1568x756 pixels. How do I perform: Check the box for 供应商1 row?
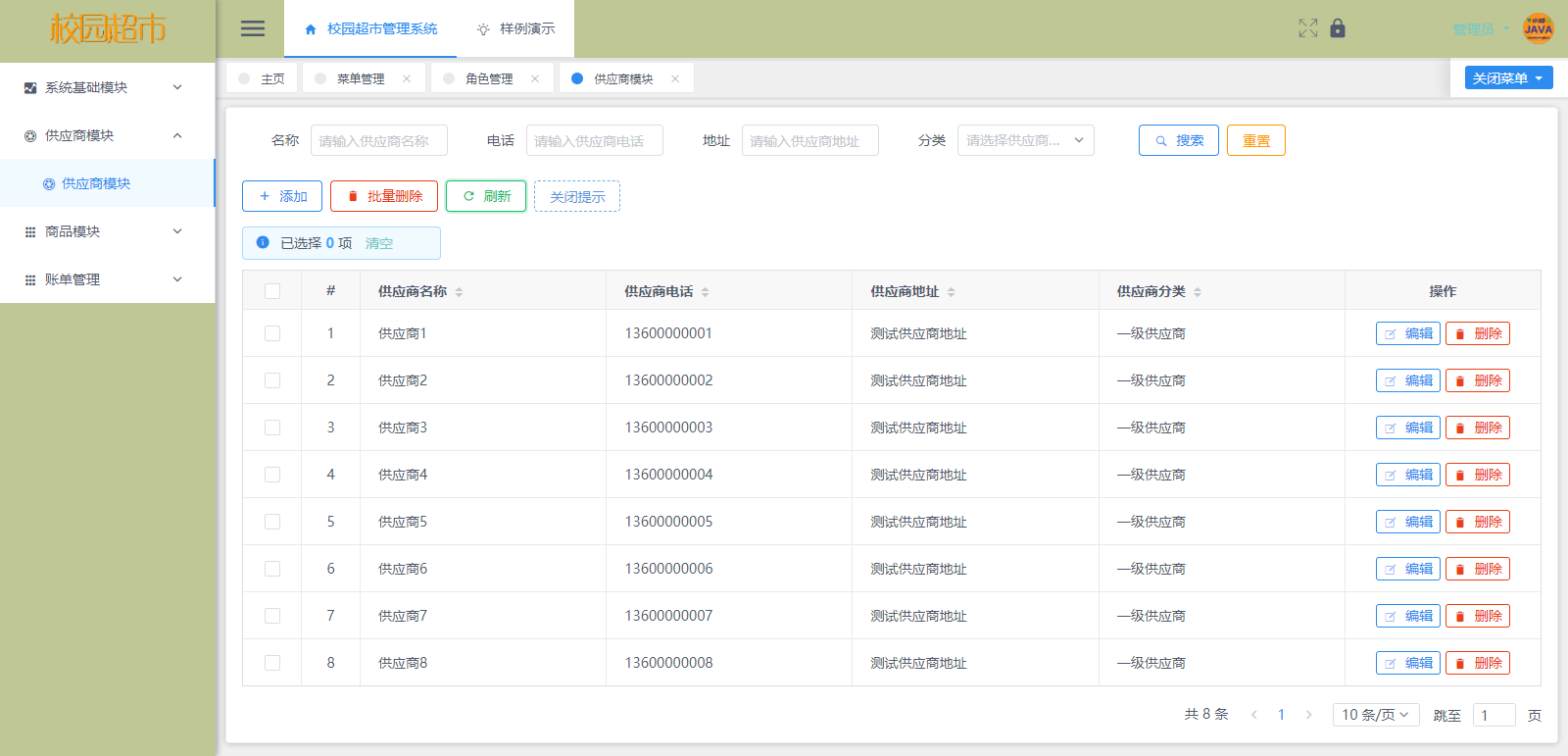(x=272, y=333)
